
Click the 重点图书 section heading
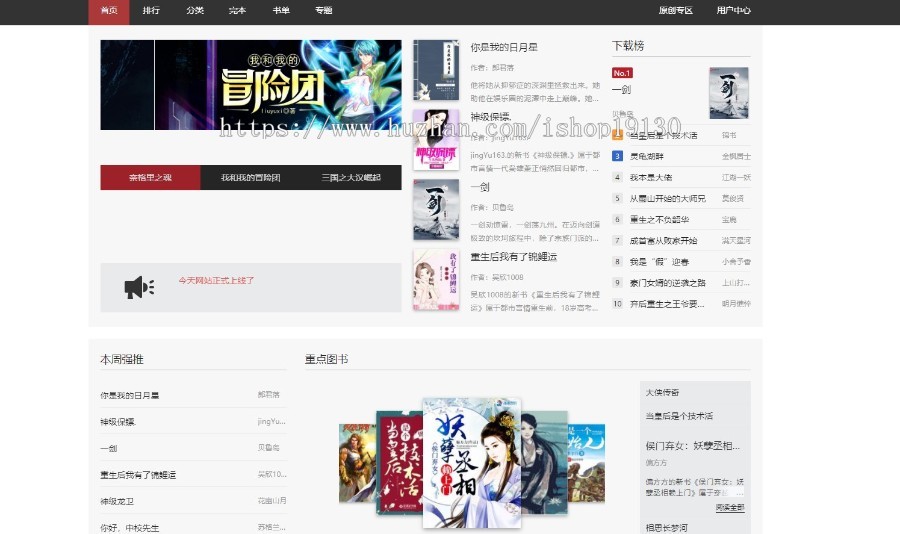click(x=327, y=359)
